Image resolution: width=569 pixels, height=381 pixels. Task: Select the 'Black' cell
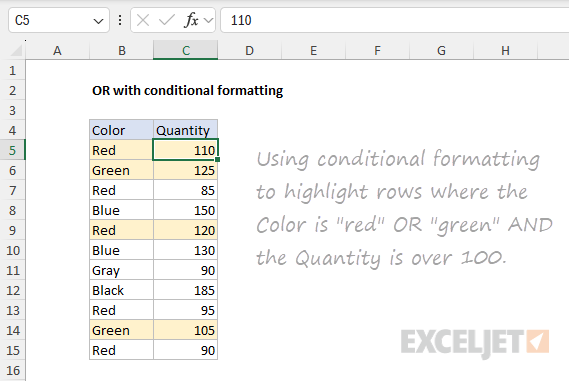click(x=122, y=290)
